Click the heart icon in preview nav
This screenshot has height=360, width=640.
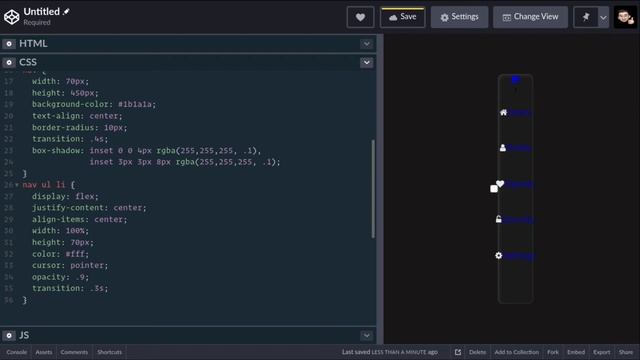500,184
